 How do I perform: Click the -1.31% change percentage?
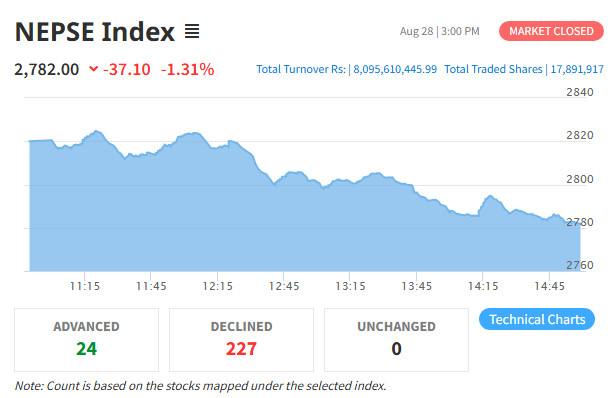[x=187, y=70]
